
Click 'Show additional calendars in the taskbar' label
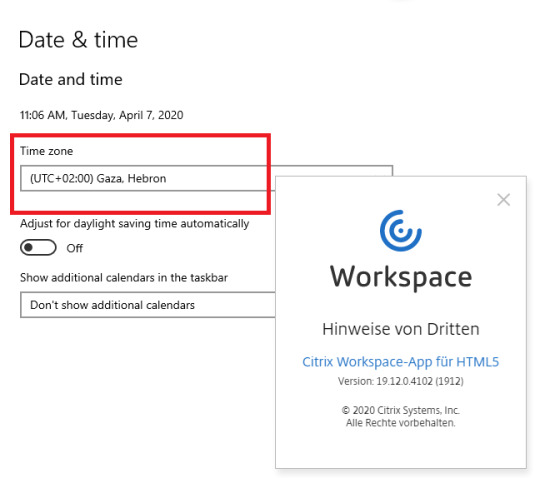tap(124, 278)
